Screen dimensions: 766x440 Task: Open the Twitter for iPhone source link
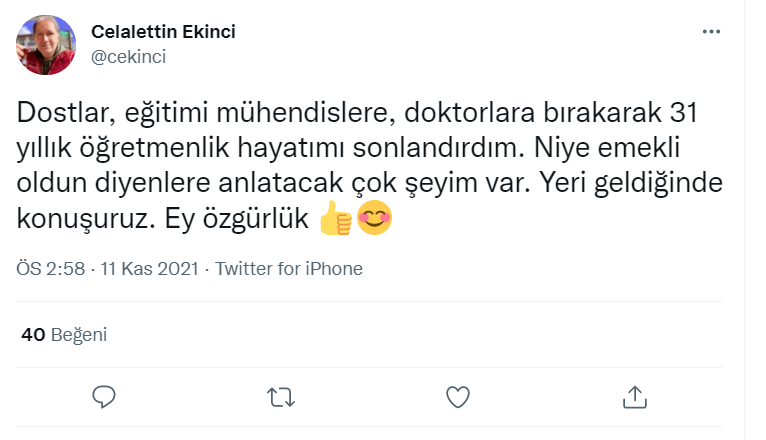pos(289,269)
